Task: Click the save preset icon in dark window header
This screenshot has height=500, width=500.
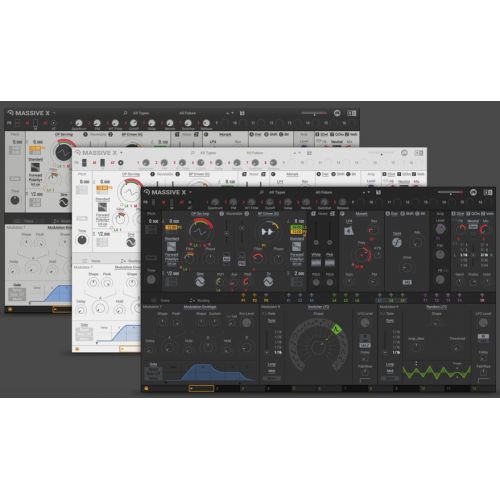Action: point(378,192)
